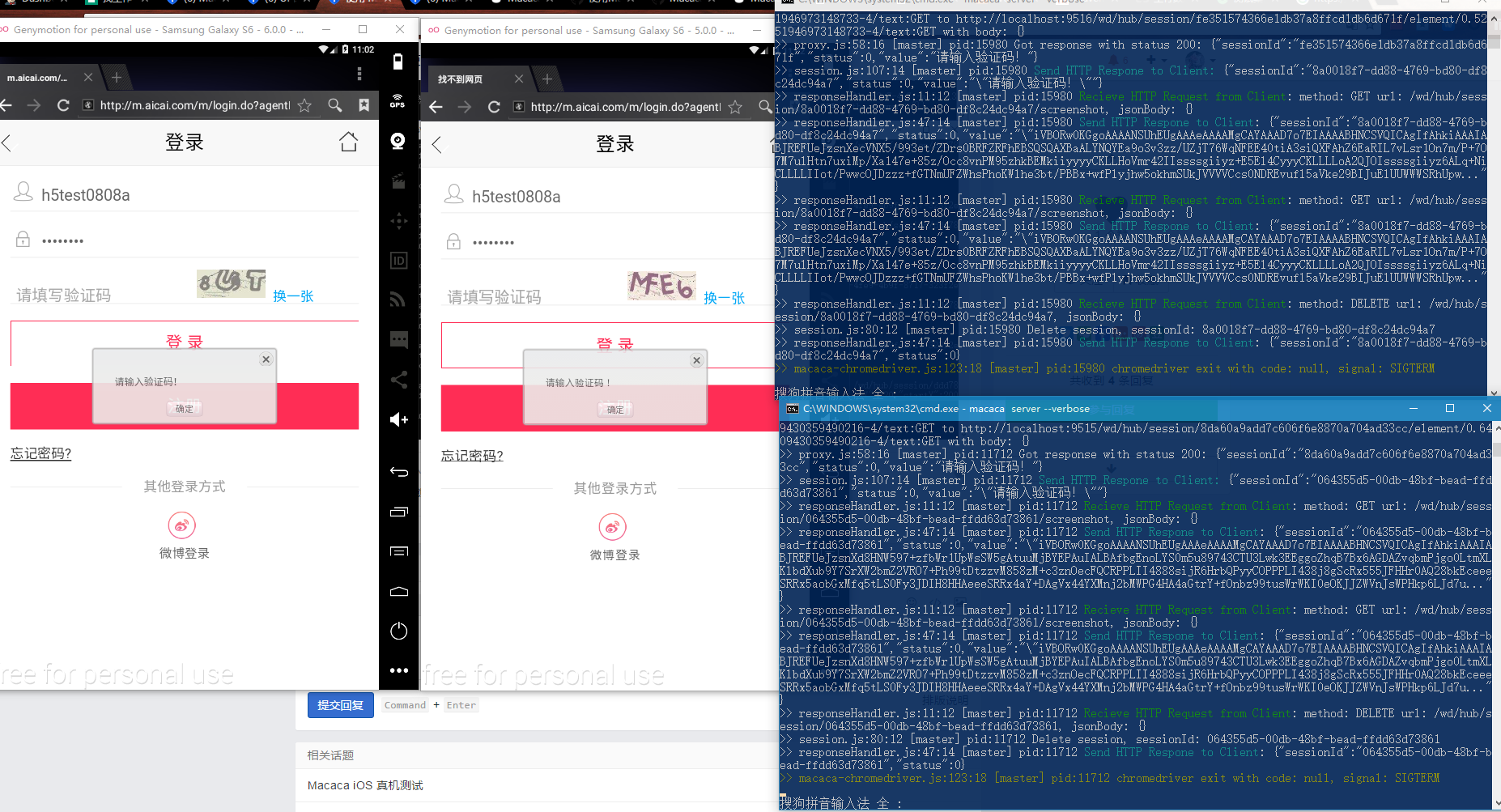Screen dimensions: 1501x812
Task: Close the 找不到网页 tab in right emulator
Action: tap(519, 79)
